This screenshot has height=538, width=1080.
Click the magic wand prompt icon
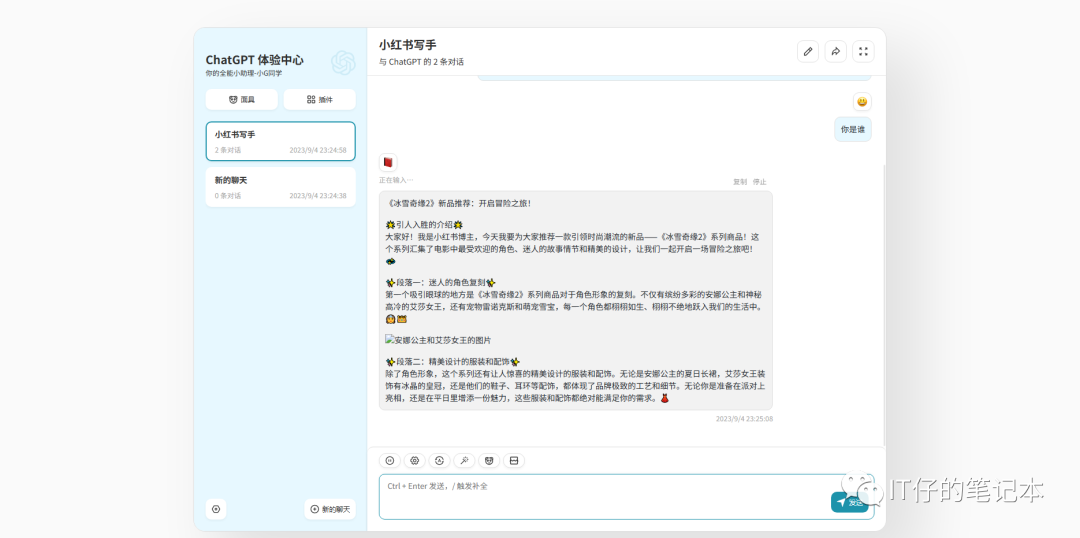tap(464, 461)
